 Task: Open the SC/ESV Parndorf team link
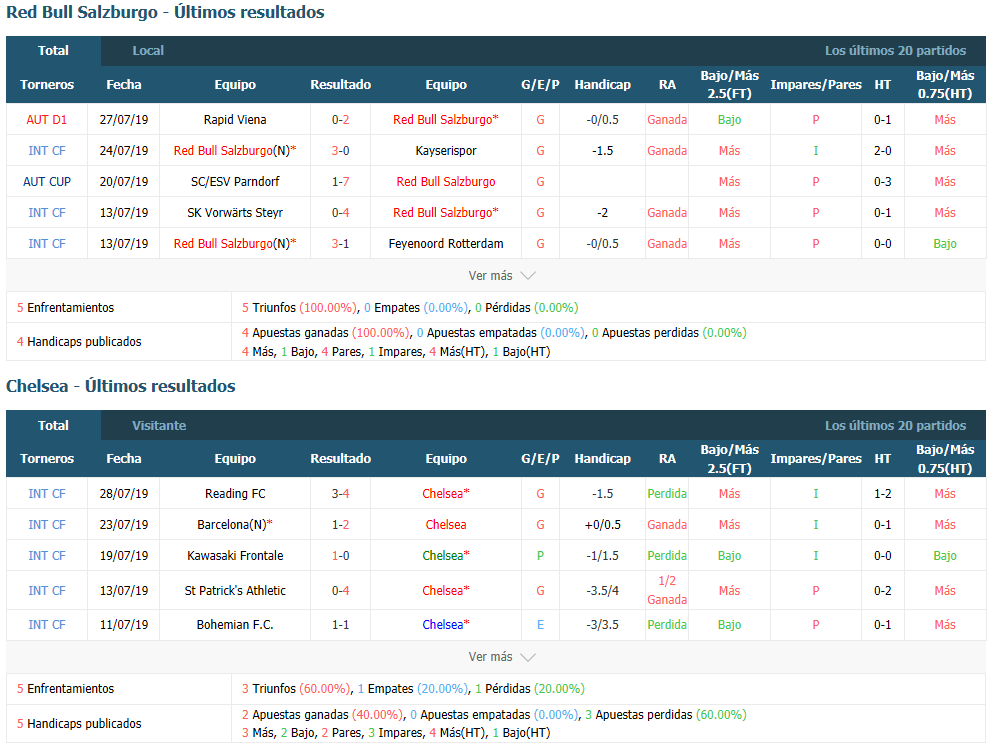click(x=235, y=182)
